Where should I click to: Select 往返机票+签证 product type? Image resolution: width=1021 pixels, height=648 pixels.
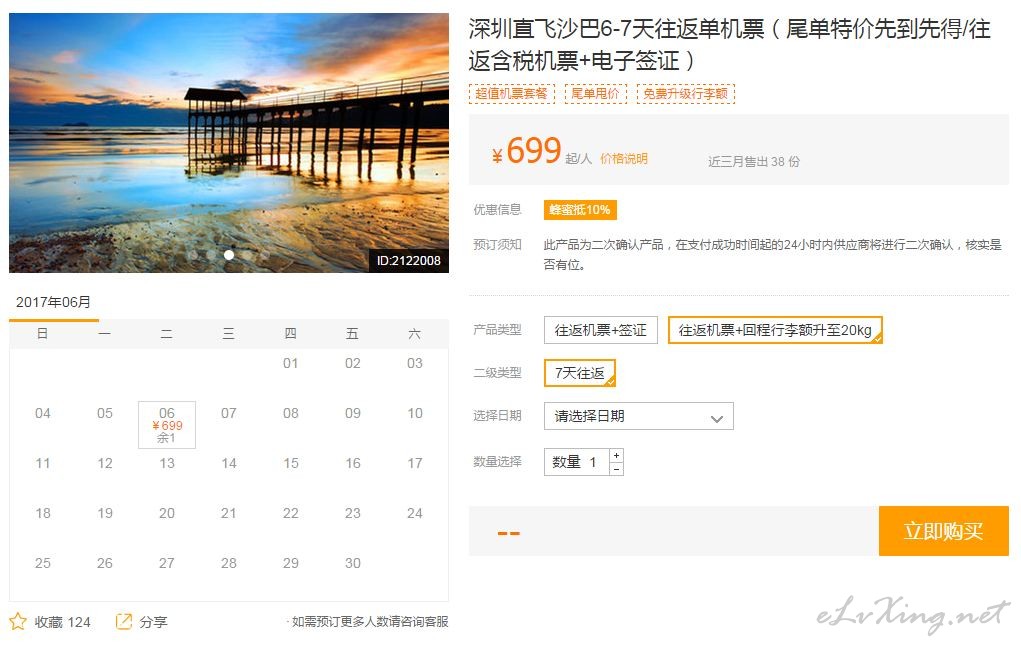600,330
